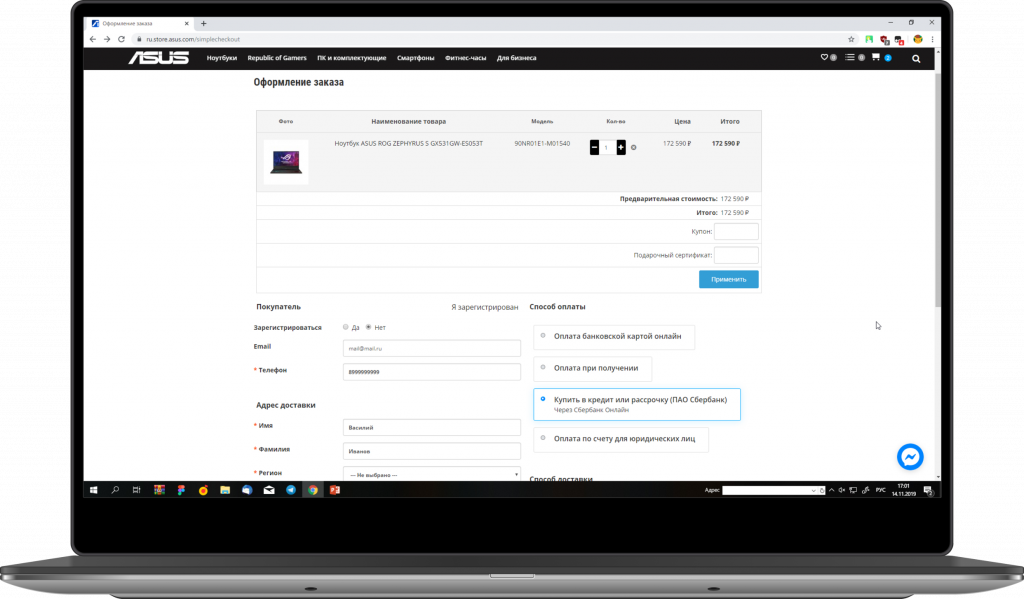
Task: Choose Оплата при получении
Action: 592,368
